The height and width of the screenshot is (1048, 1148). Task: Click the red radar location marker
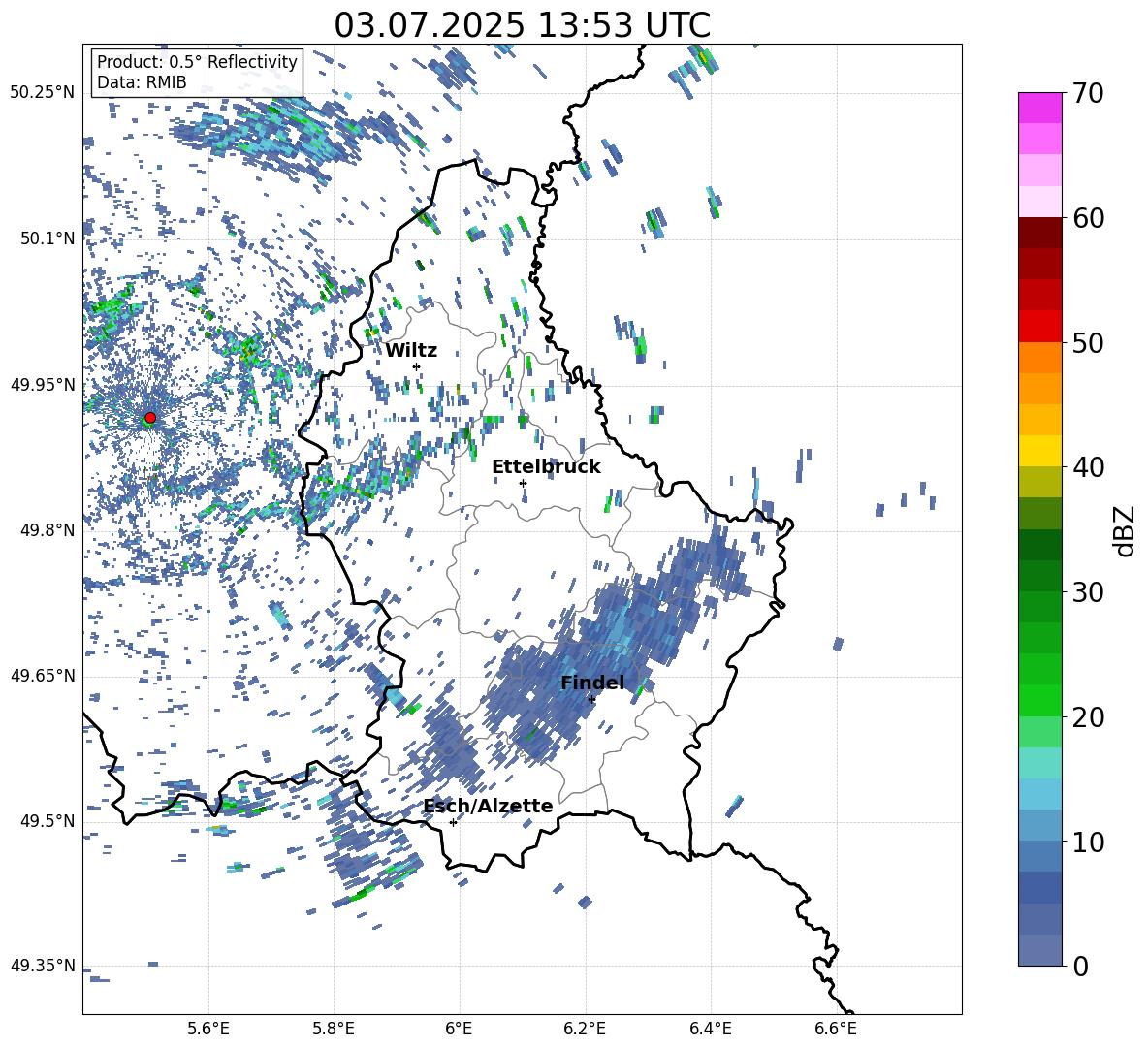(x=150, y=418)
